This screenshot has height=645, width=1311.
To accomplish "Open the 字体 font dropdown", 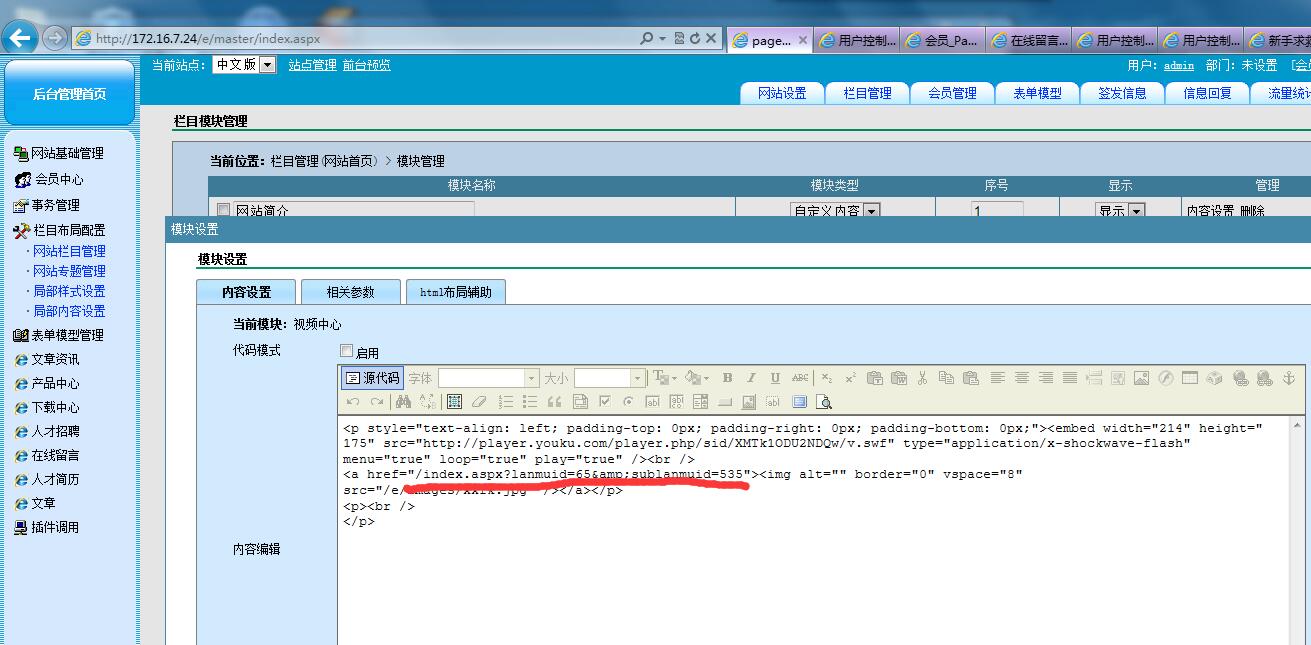I will [x=531, y=378].
